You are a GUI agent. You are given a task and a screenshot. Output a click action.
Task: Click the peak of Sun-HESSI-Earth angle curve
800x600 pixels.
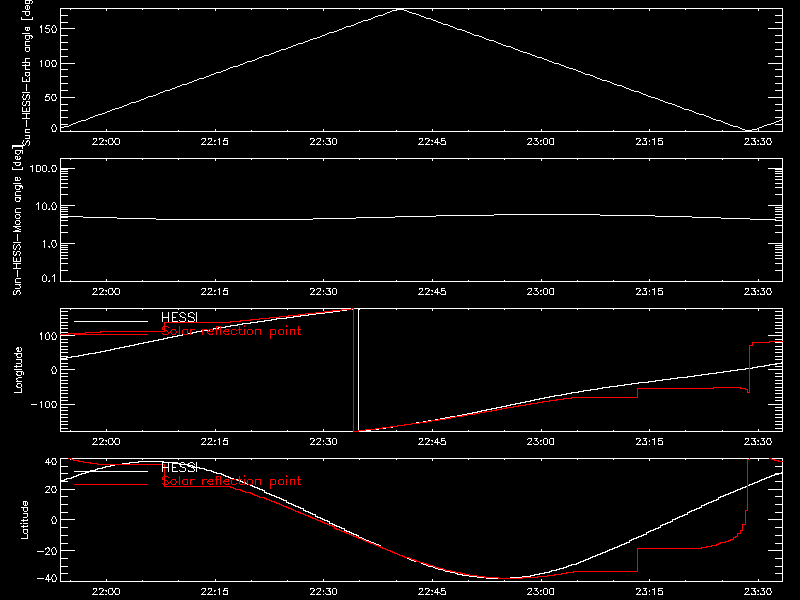point(401,9)
